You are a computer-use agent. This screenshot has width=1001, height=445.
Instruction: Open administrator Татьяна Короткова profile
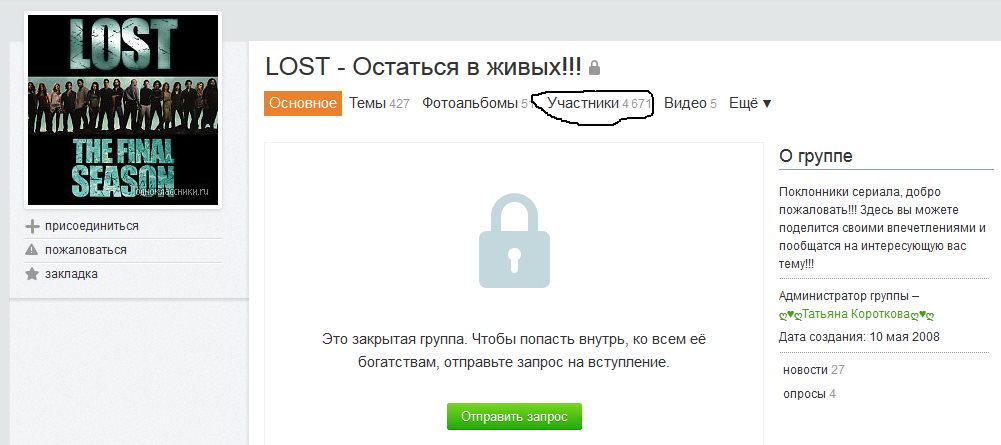click(x=857, y=314)
